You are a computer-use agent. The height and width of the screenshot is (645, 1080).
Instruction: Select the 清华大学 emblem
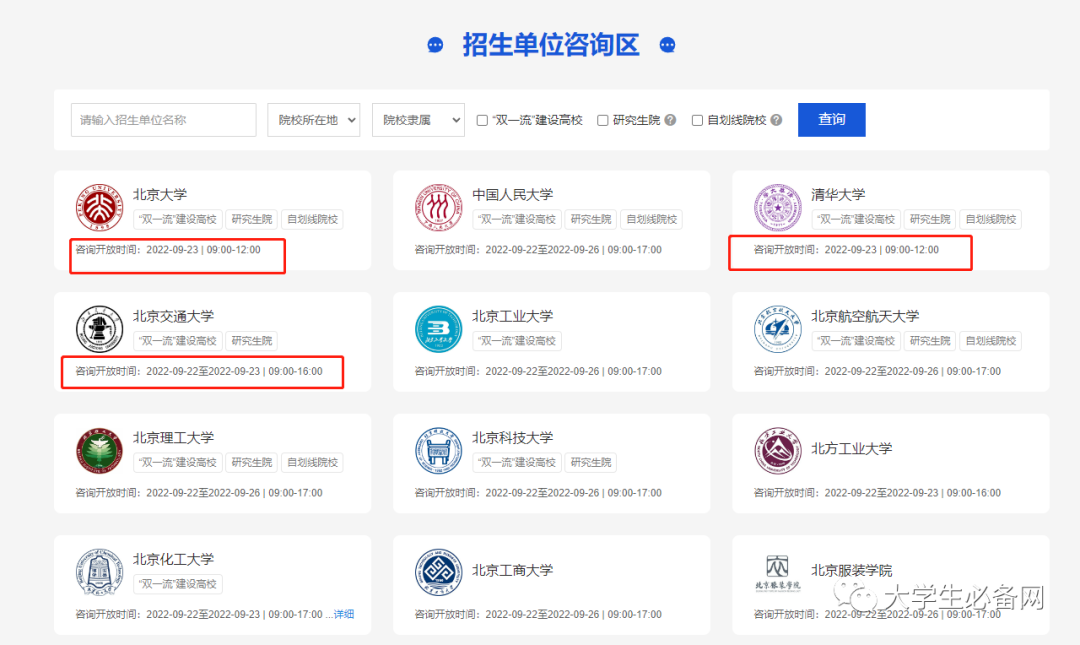[778, 207]
